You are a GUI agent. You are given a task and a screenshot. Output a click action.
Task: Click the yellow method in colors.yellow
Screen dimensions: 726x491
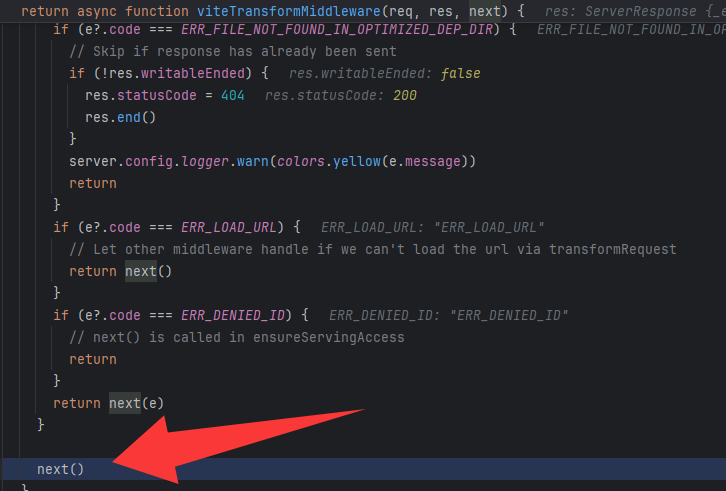(357, 161)
